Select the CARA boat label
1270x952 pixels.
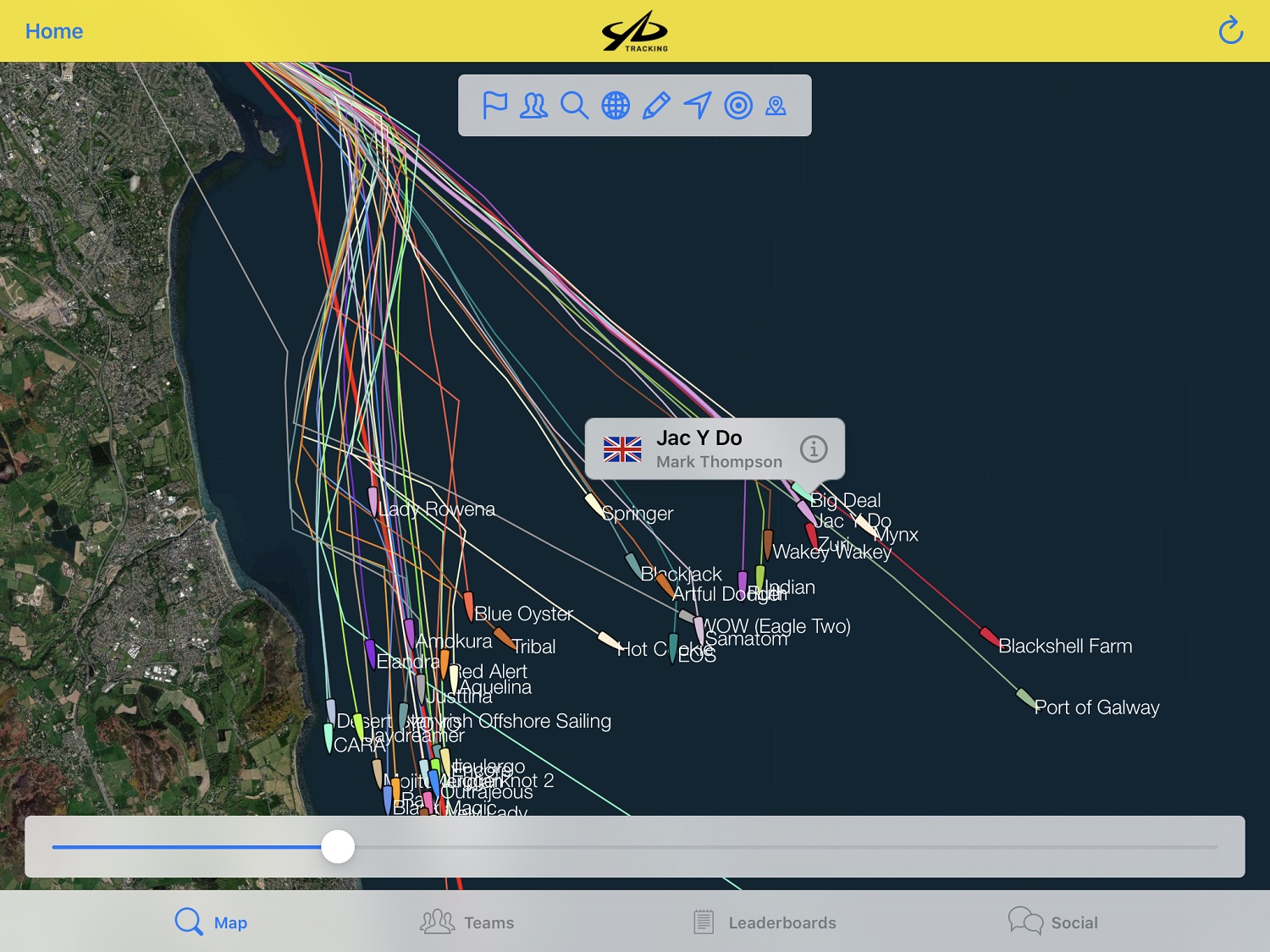pos(359,745)
